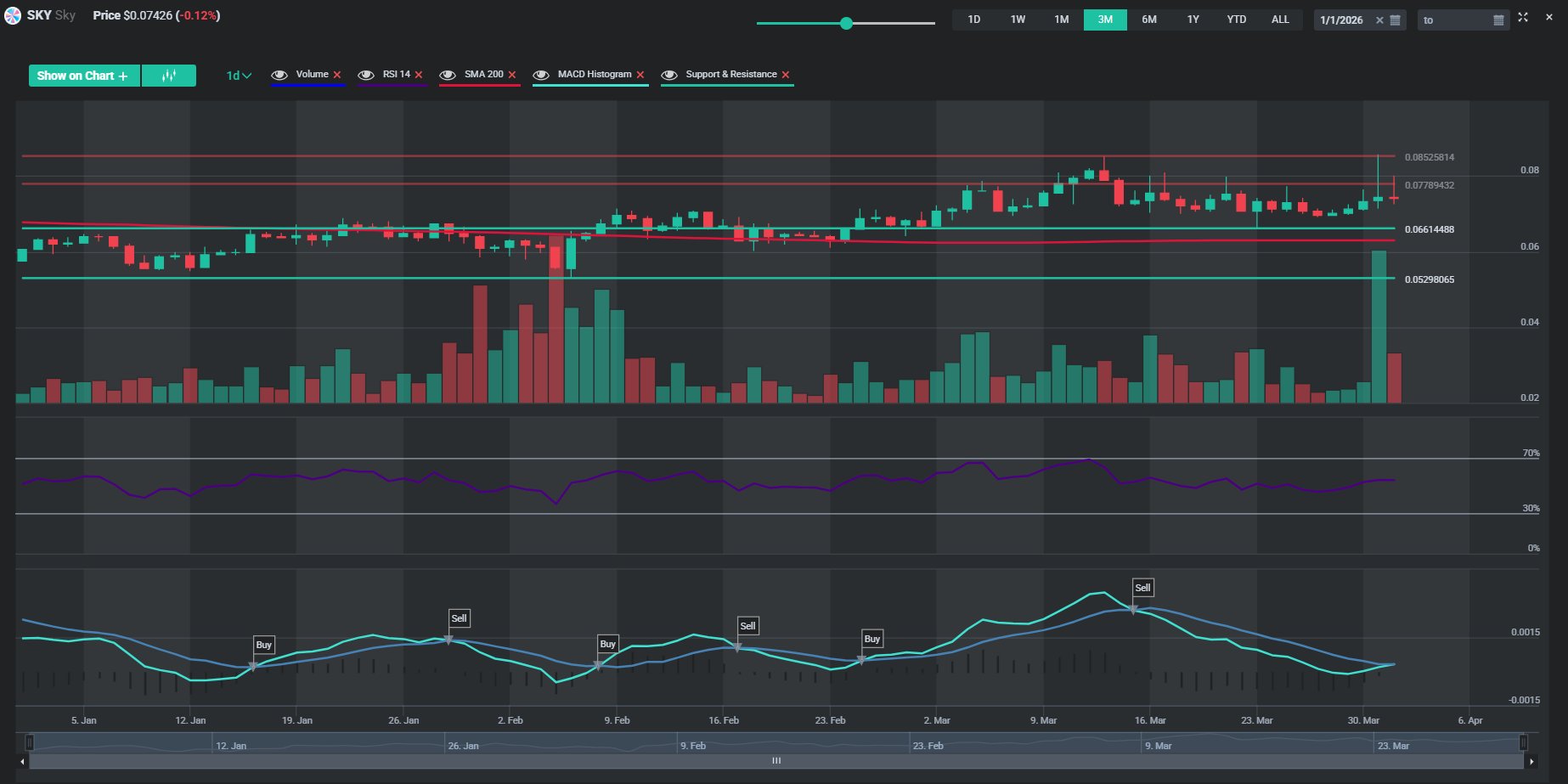Remove SMA 200 from the chart
This screenshot has height=784, width=1568.
(x=512, y=75)
